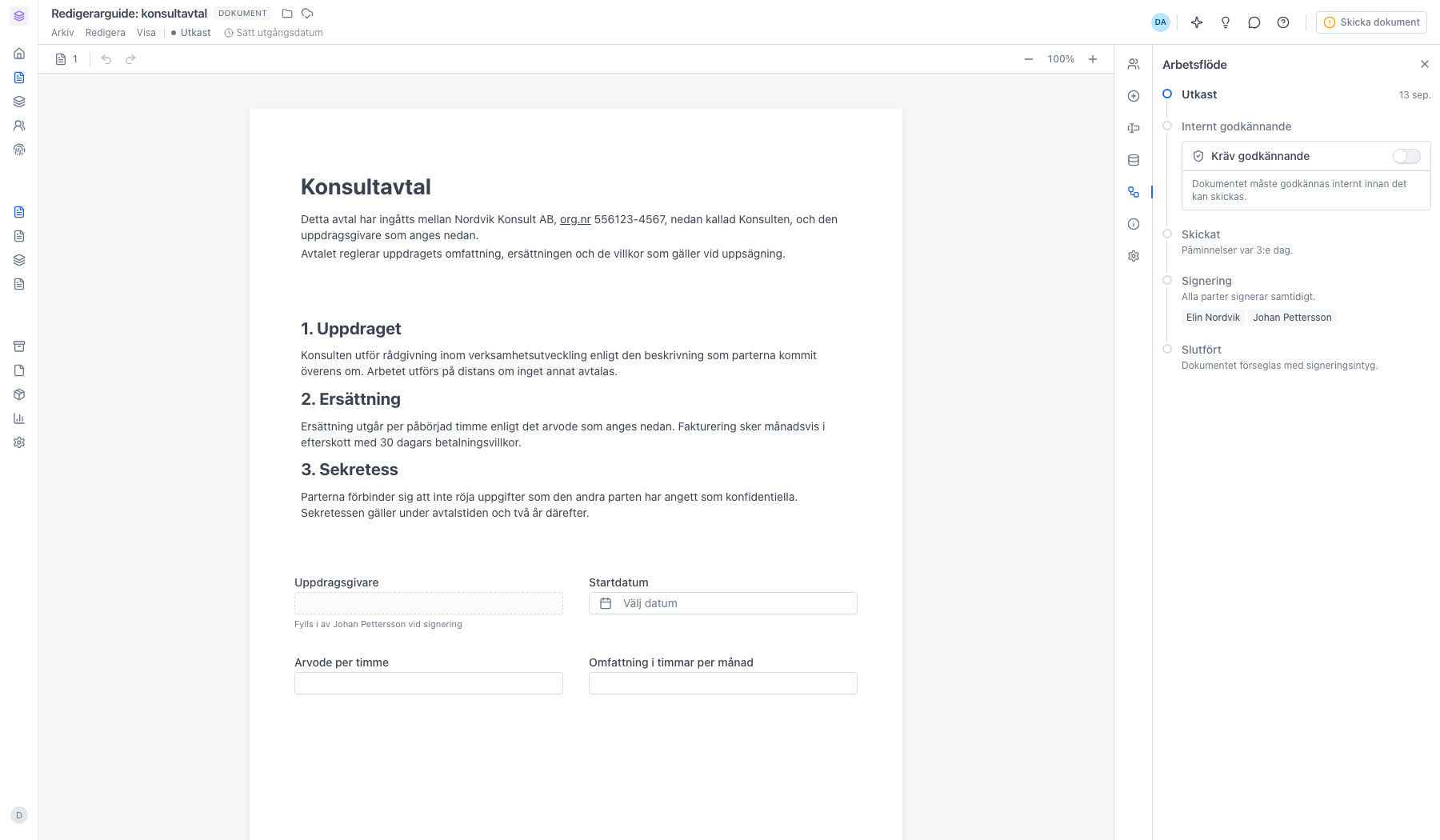Open the plus-circle add content panel icon

tap(1134, 96)
